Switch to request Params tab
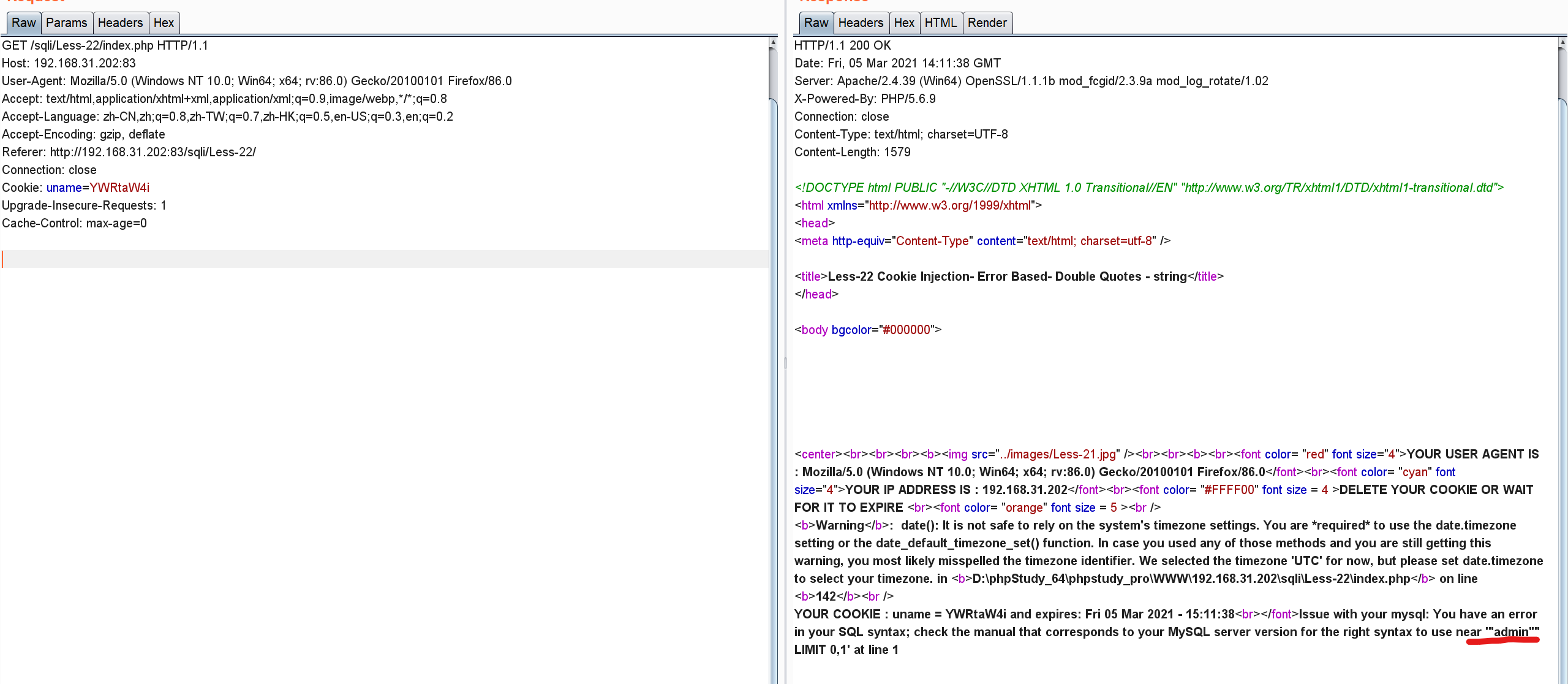The width and height of the screenshot is (1568, 684). tap(66, 23)
